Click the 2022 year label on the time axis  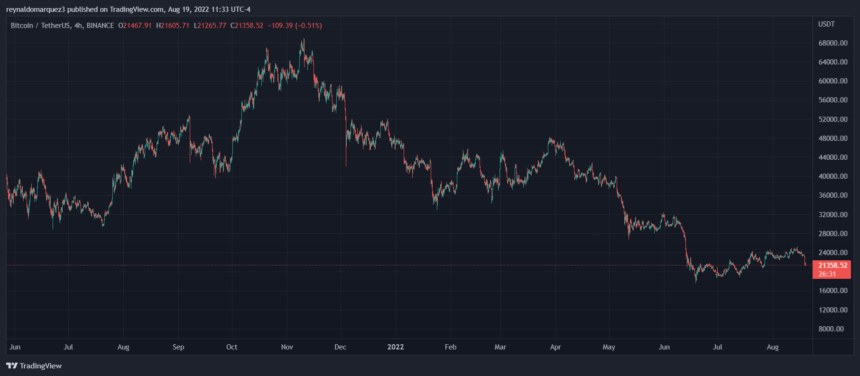(x=395, y=347)
